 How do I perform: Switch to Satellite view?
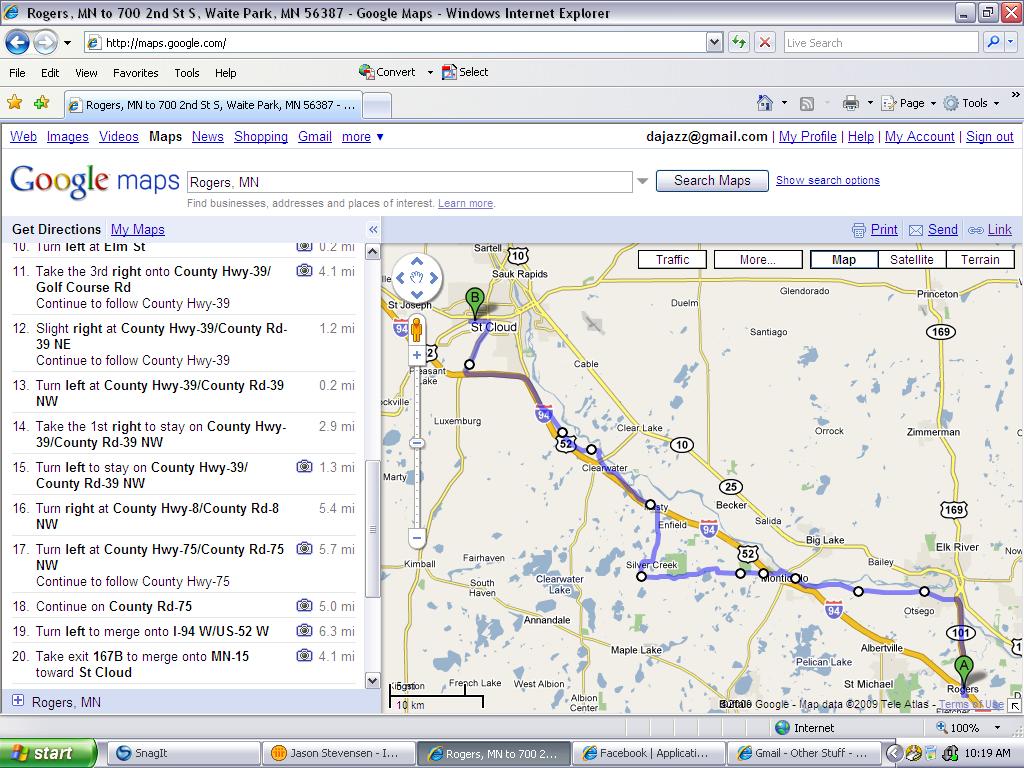tap(911, 259)
